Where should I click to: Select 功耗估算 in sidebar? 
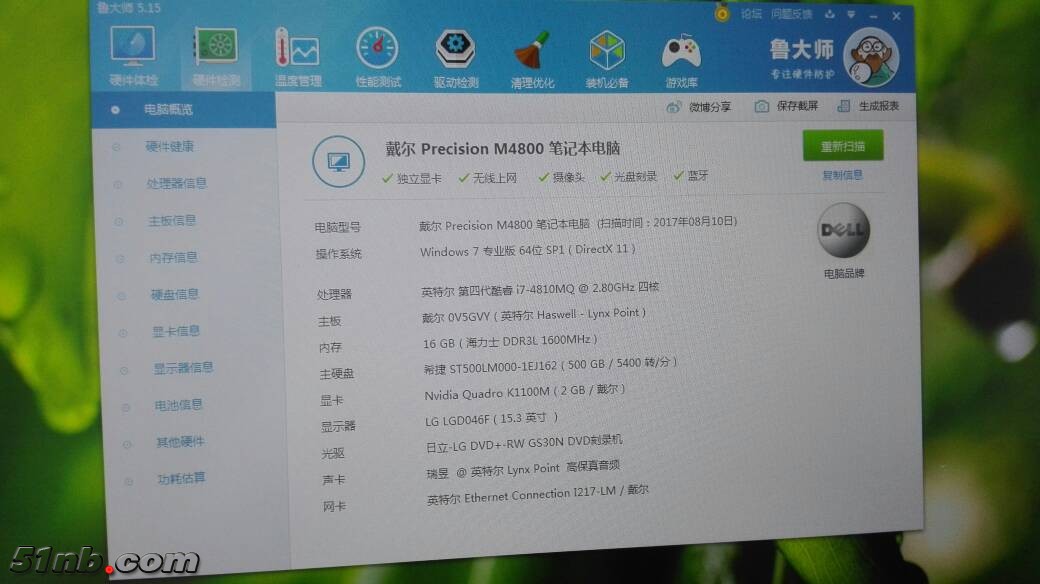point(182,478)
